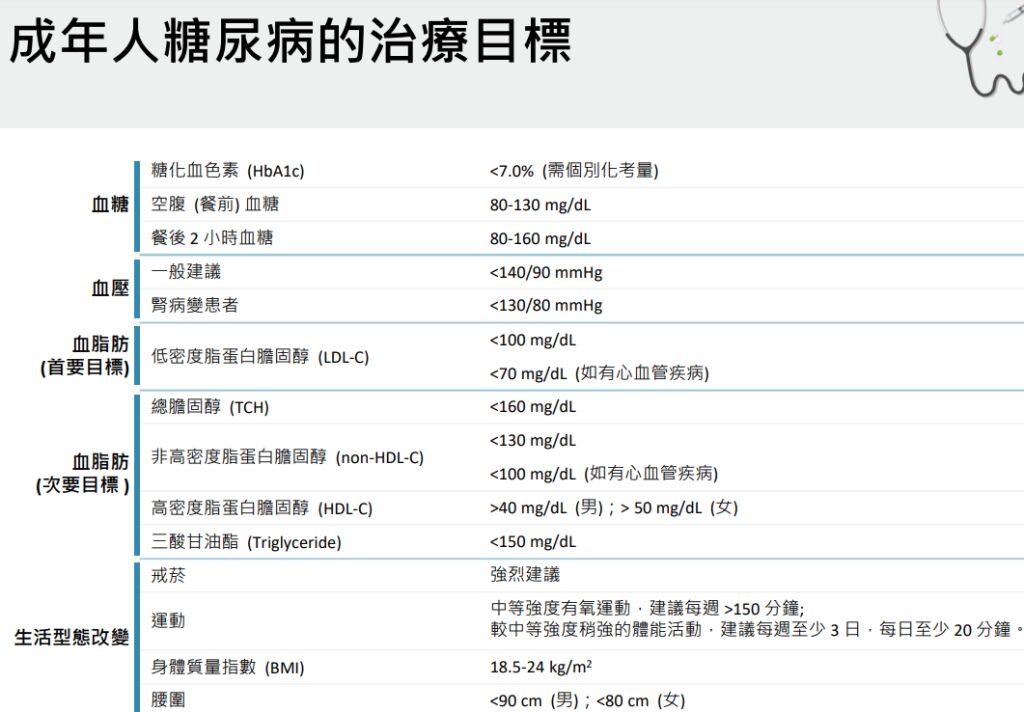Click the 血壓 category heading

point(110,289)
